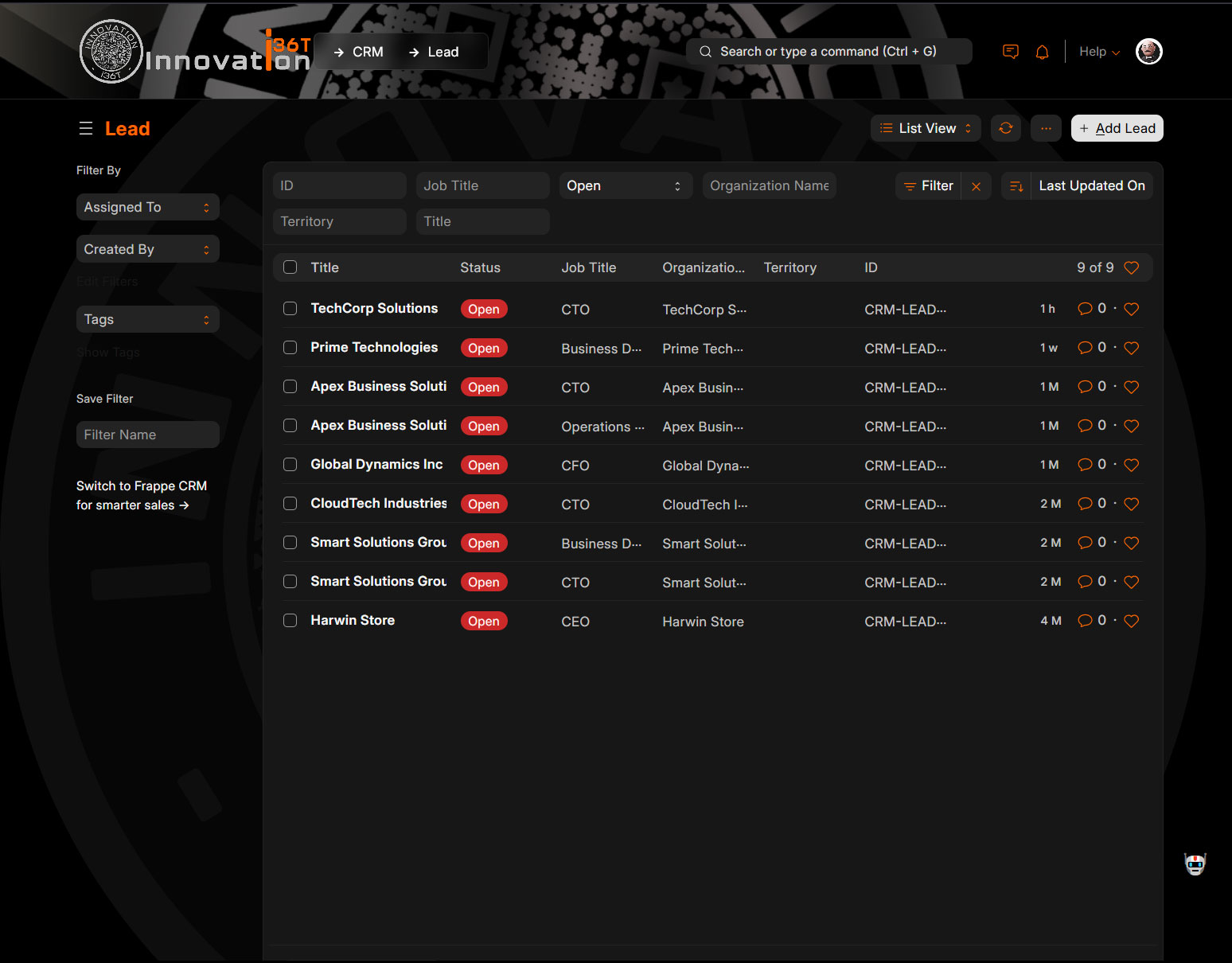Clear filters with the orange X icon
1232x963 pixels.
tap(976, 186)
